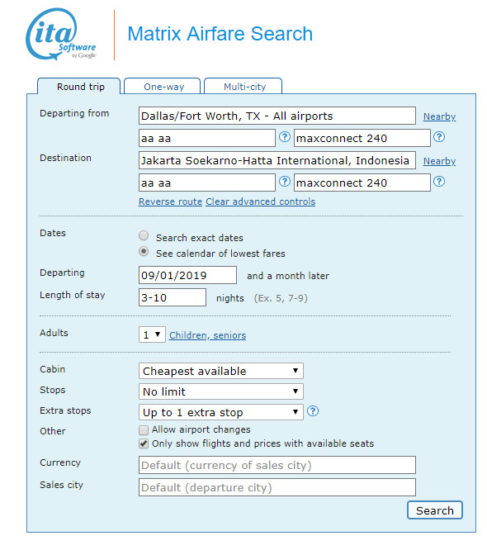This screenshot has height=550, width=487.
Task: Open help icon beside destination maxconnect field
Action: [439, 182]
